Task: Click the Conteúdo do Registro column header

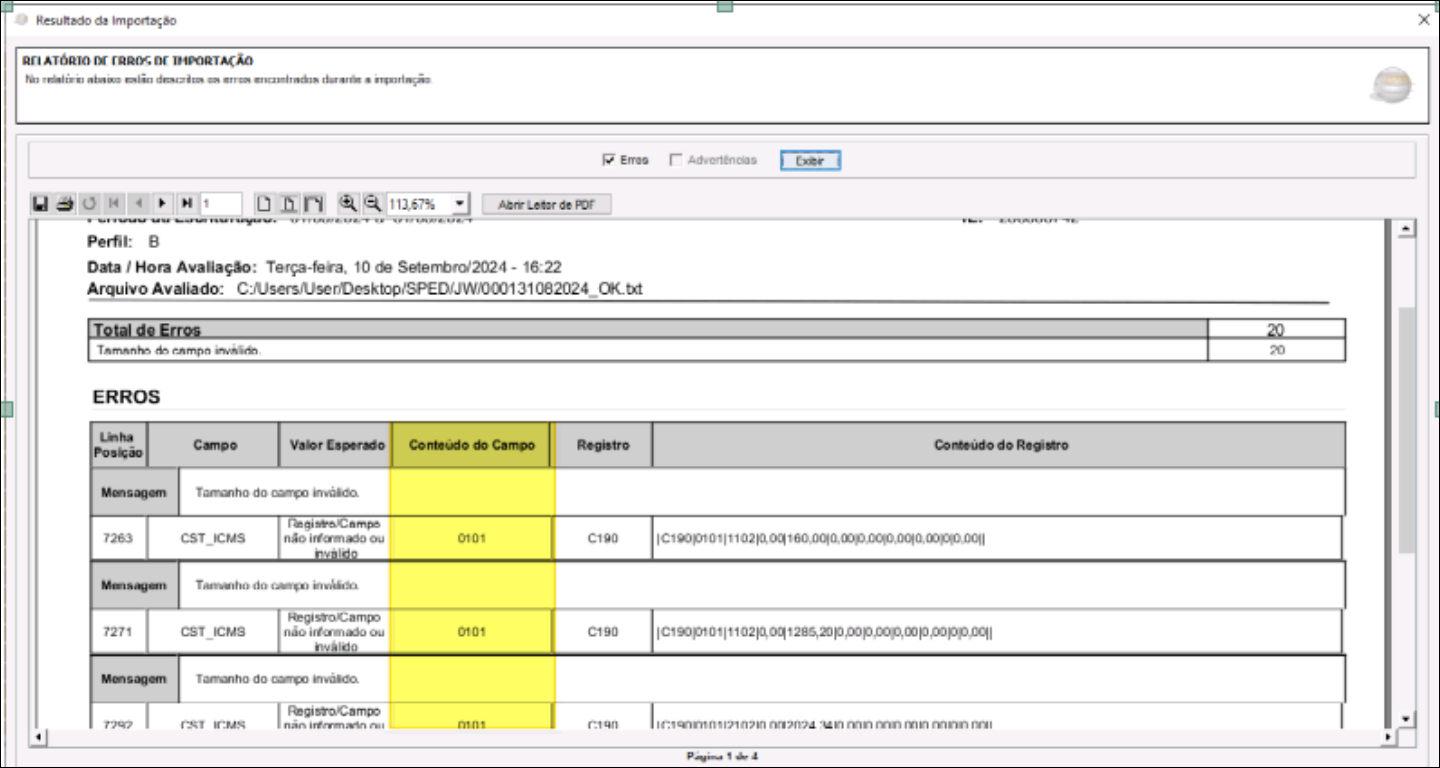Action: click(x=1000, y=445)
